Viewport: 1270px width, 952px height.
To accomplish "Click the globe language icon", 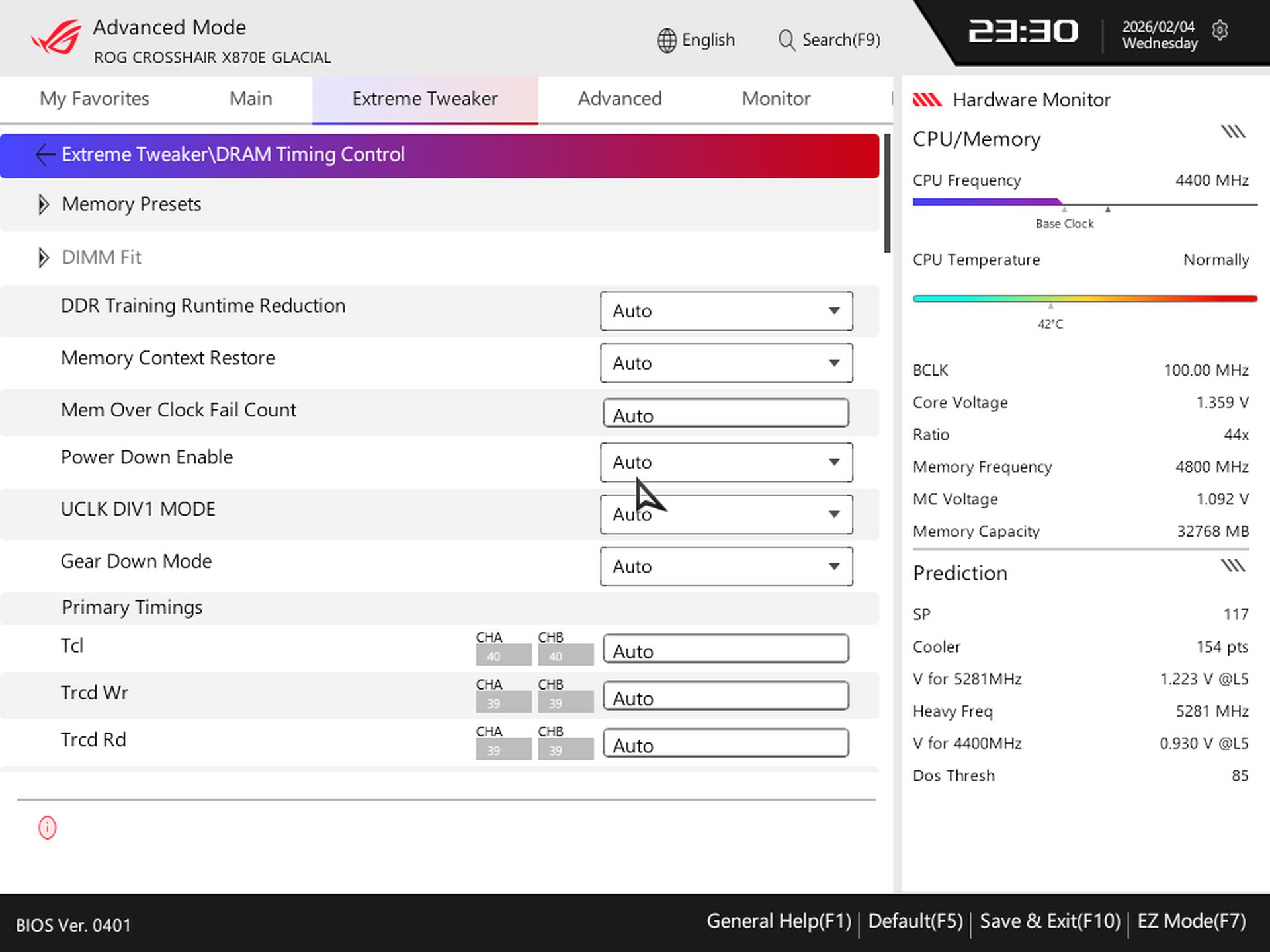I will click(667, 40).
